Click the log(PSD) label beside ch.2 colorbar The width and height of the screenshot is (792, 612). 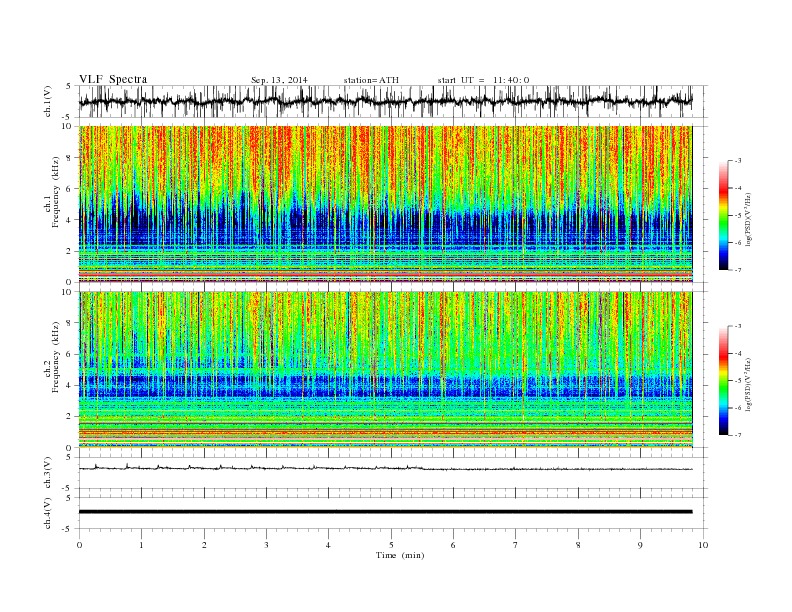point(748,384)
